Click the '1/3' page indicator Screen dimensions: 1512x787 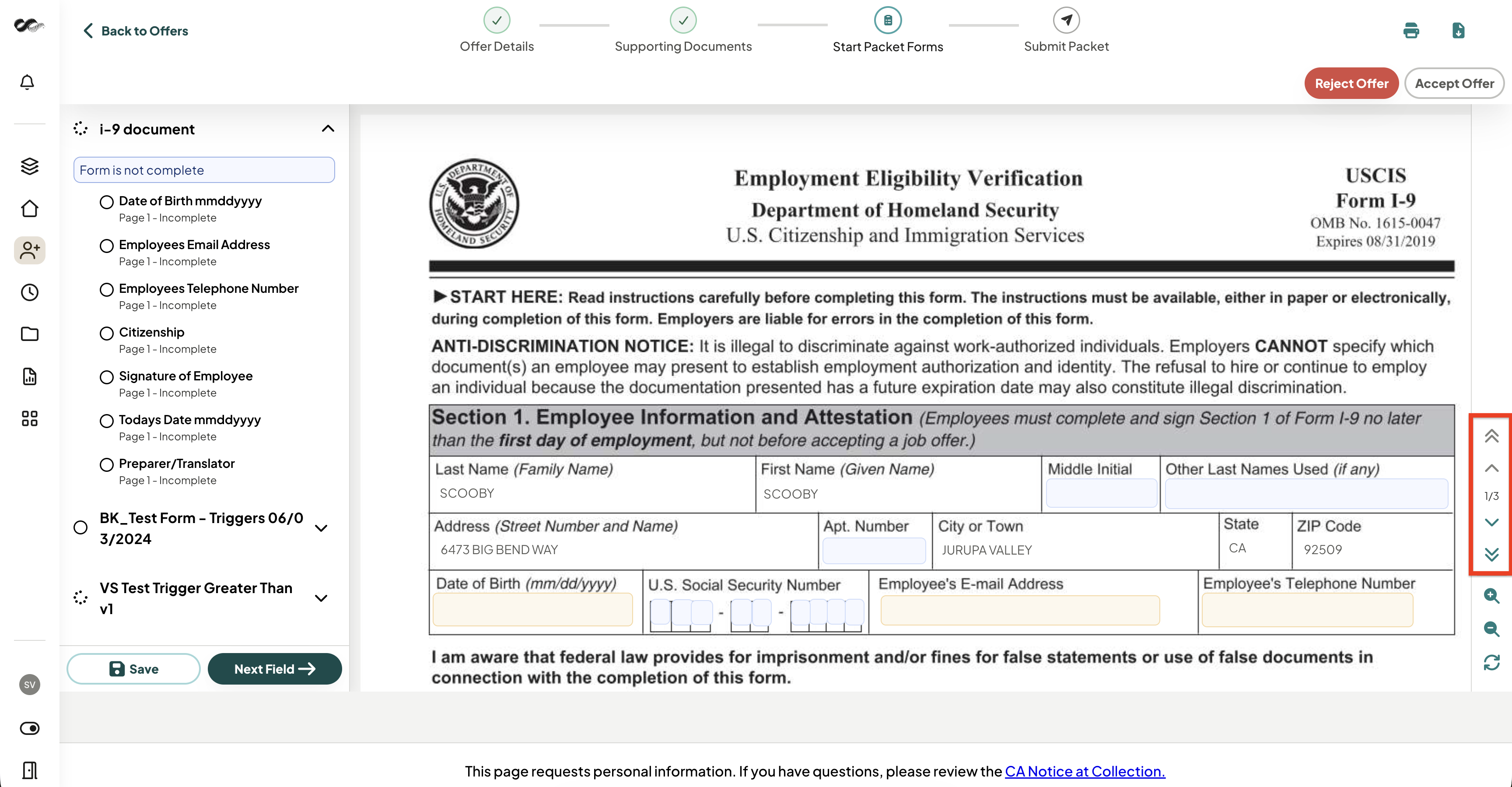[1491, 495]
